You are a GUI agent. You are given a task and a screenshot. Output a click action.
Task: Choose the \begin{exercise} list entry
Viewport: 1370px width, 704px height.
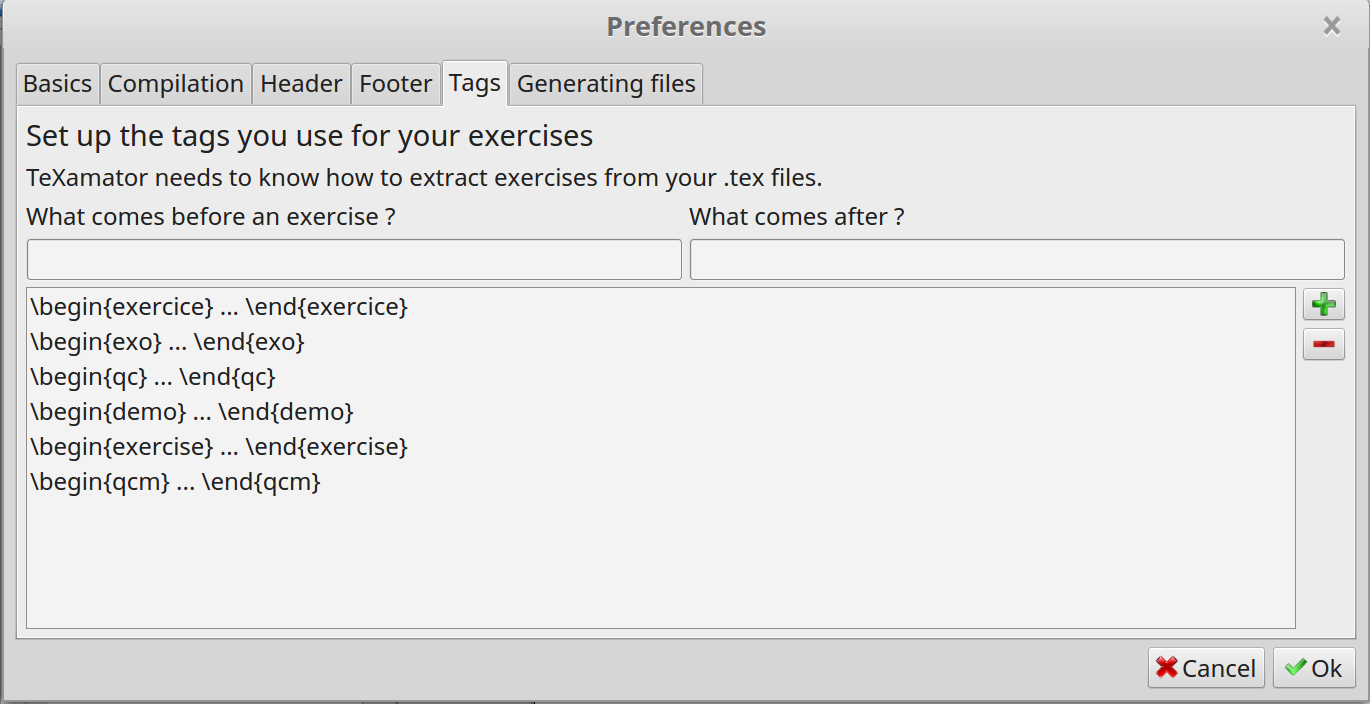[660, 447]
